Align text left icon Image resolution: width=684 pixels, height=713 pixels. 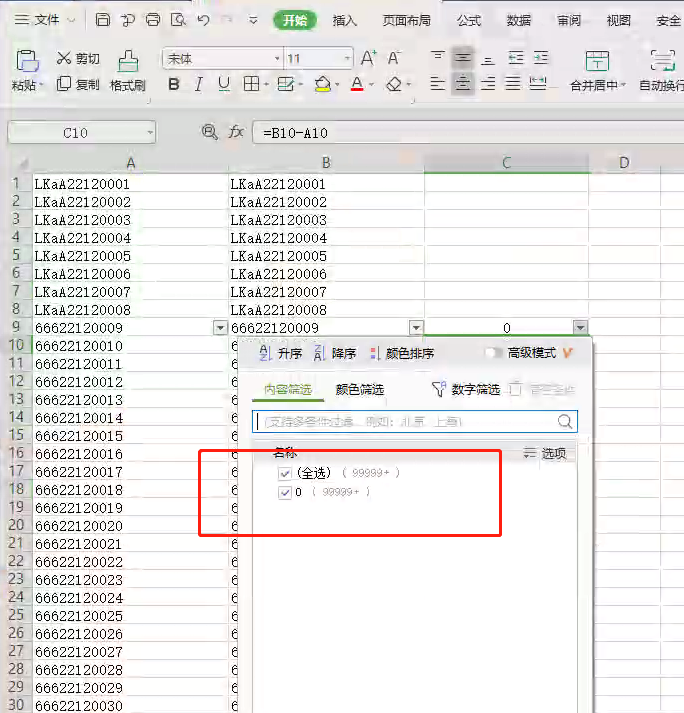[x=438, y=84]
